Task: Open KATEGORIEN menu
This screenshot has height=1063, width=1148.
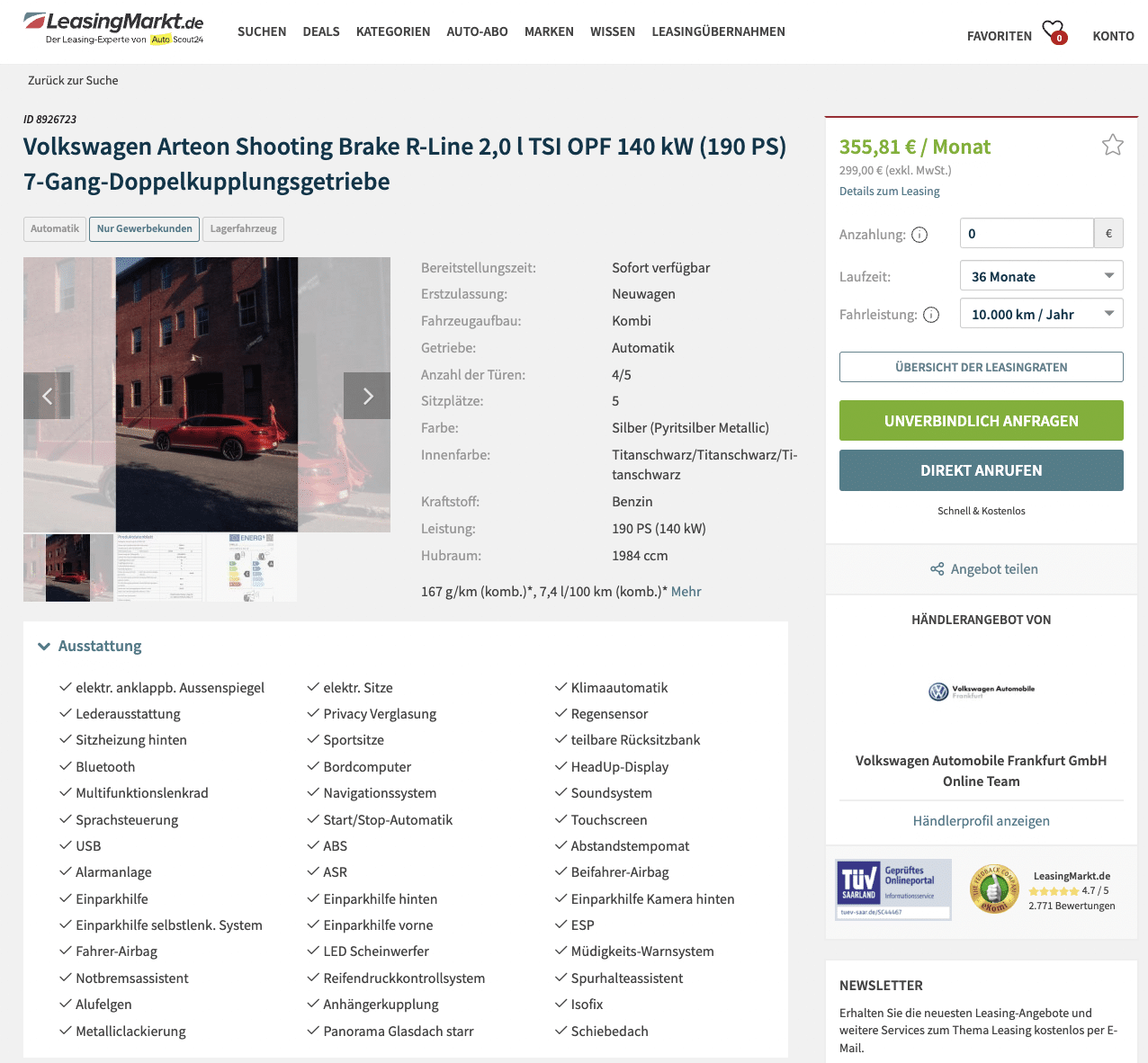Action: (x=393, y=31)
